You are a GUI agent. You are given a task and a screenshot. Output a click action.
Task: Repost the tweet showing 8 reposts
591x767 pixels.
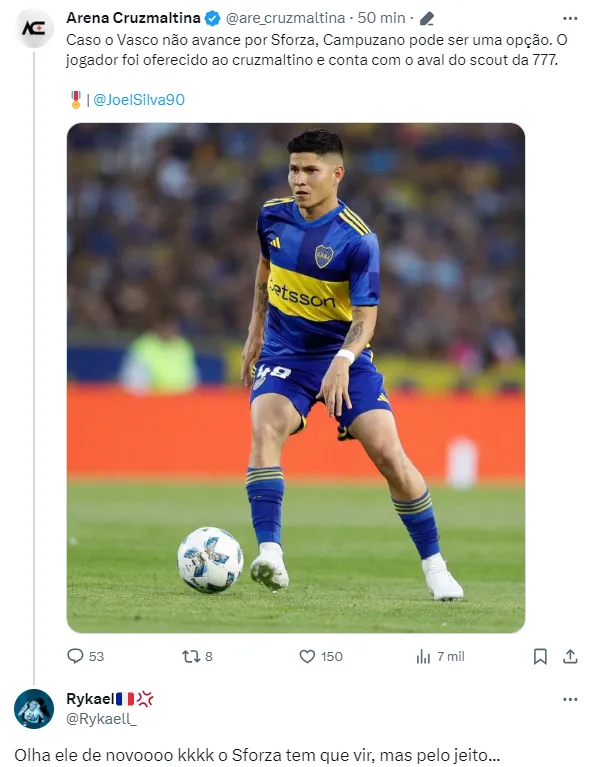tap(197, 656)
